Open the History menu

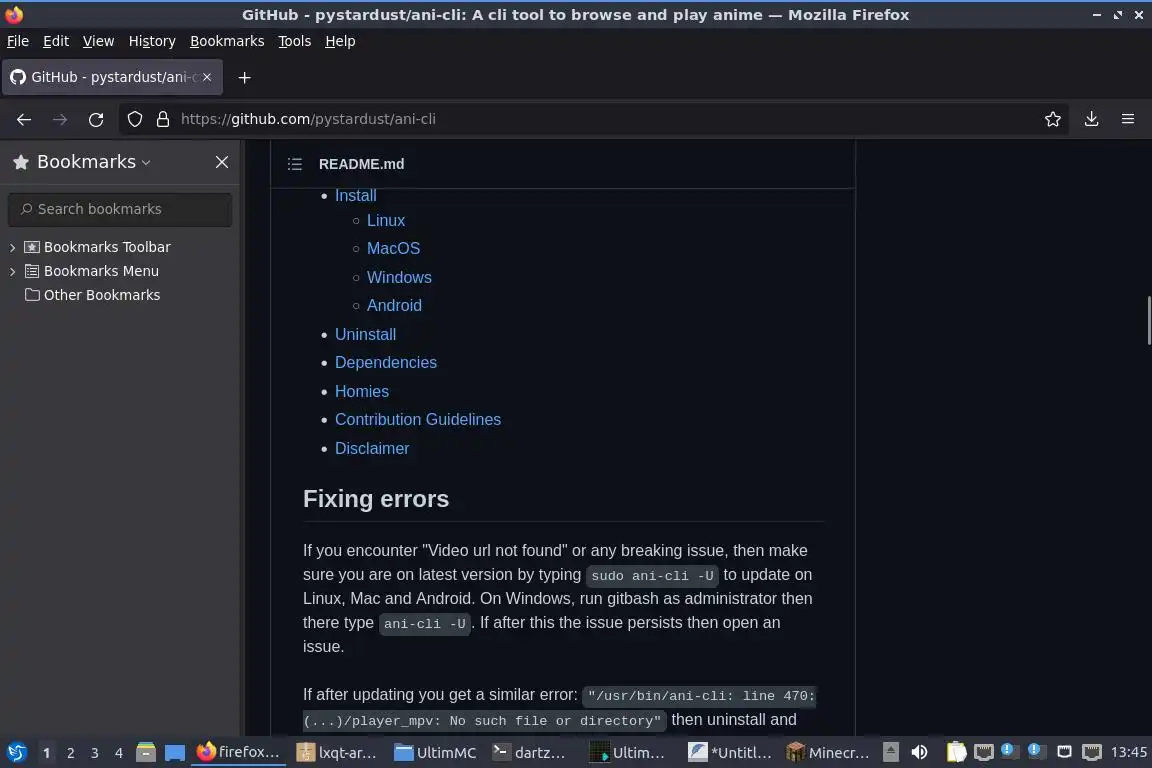pos(152,41)
